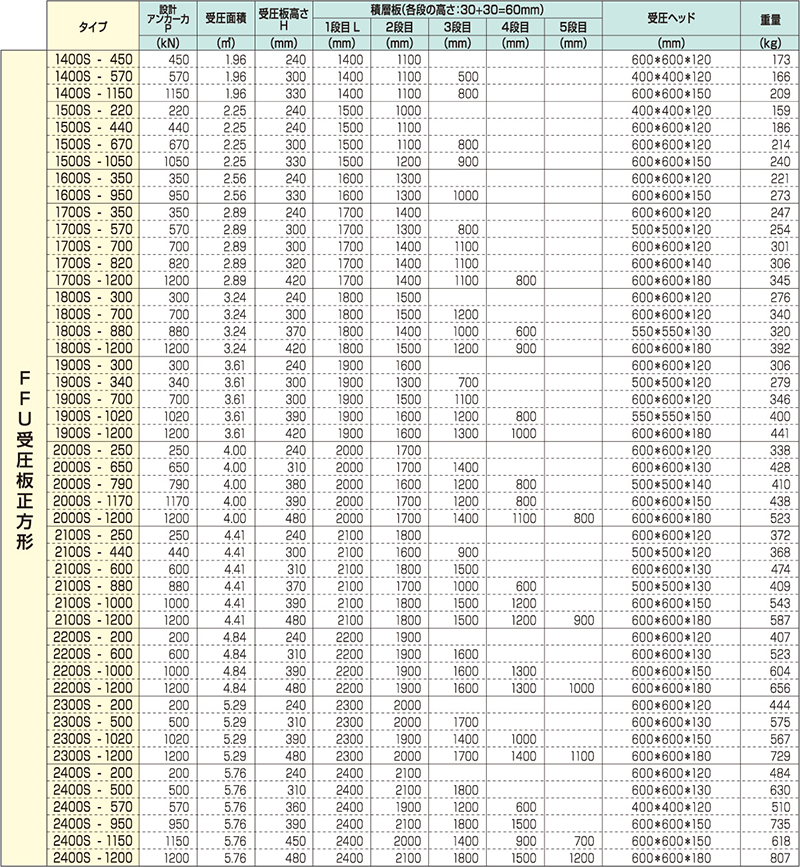
Task: Select weight 729 in the 2300S - 1200 row
Action: pos(780,756)
